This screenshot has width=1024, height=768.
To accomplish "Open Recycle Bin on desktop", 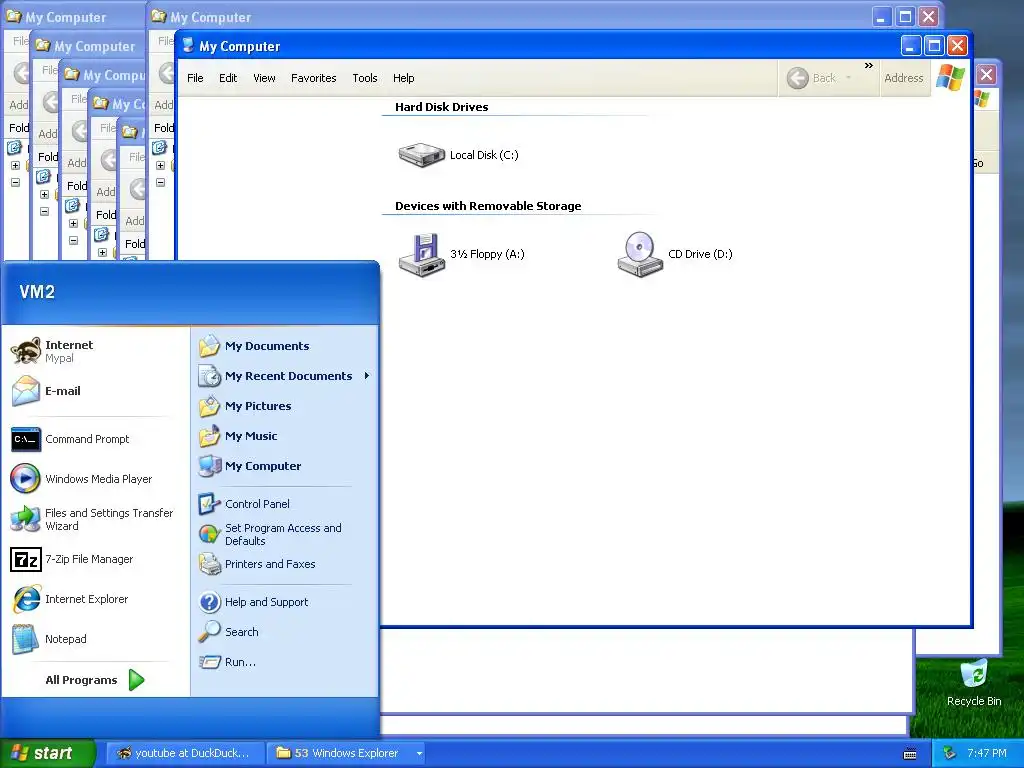I will click(974, 682).
